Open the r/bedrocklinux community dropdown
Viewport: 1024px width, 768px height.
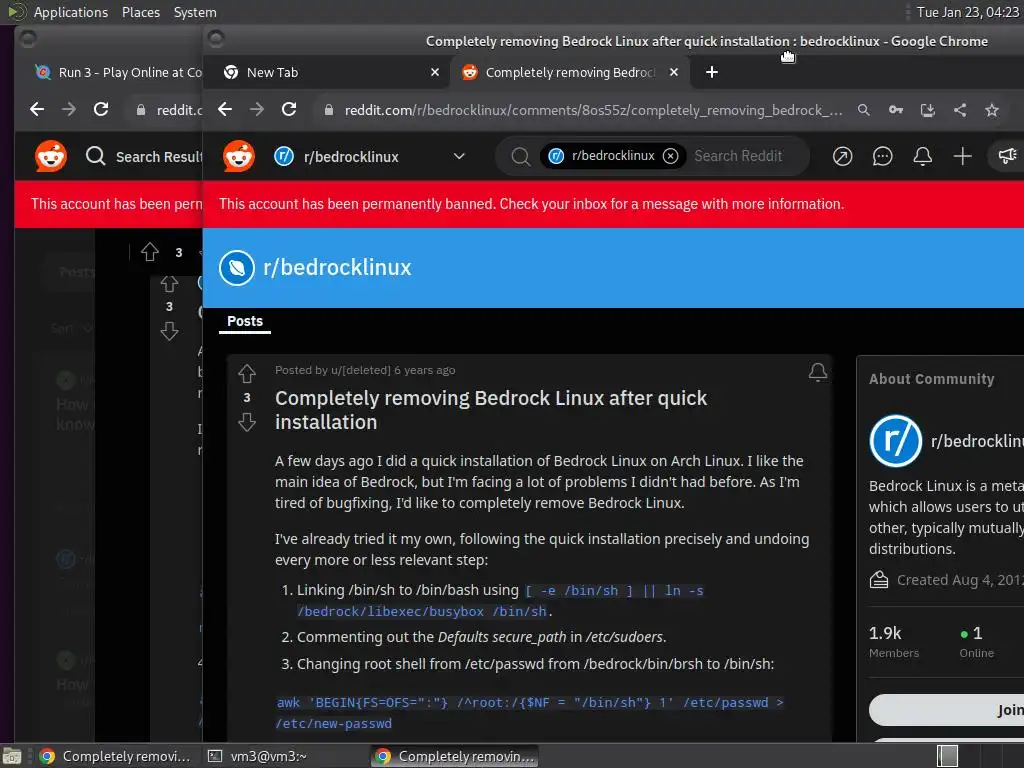click(x=459, y=156)
